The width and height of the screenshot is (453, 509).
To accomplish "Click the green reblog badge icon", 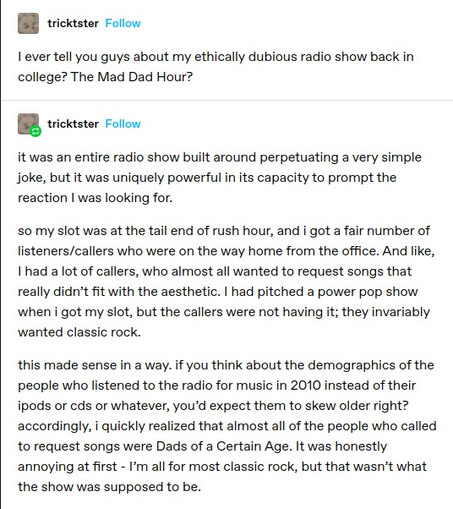I will (36, 131).
